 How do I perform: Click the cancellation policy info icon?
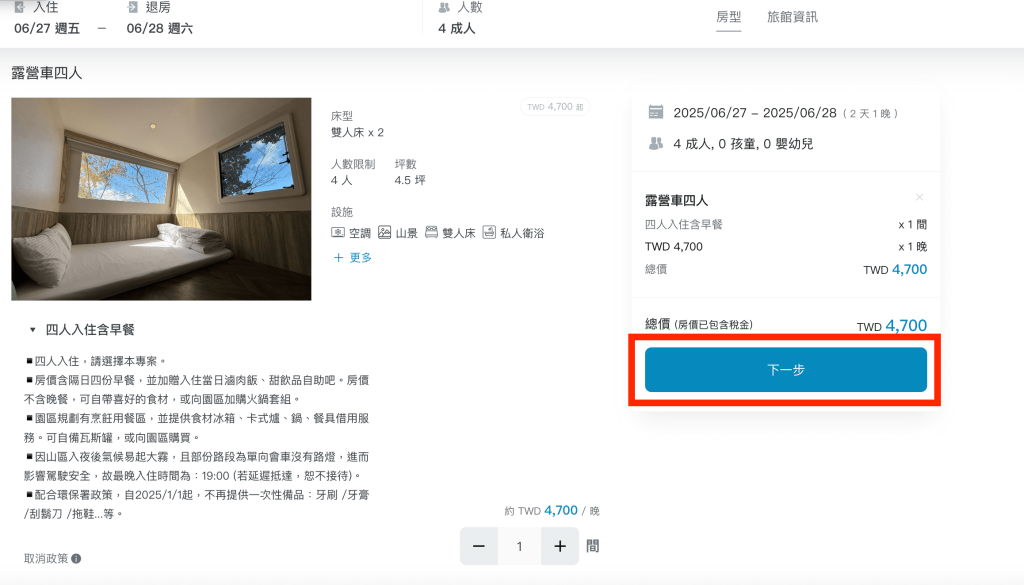pos(76,559)
